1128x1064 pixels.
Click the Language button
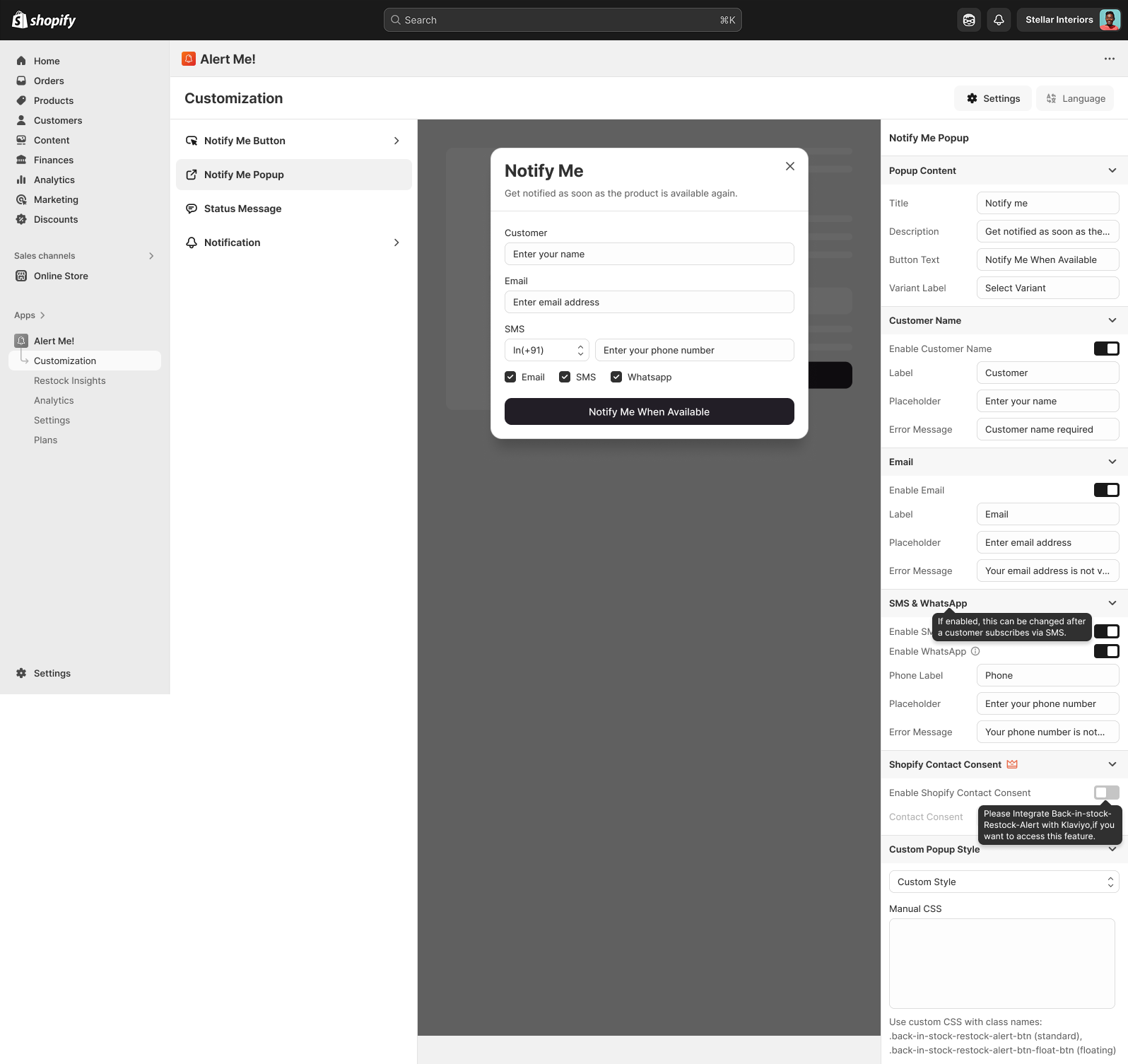1075,98
